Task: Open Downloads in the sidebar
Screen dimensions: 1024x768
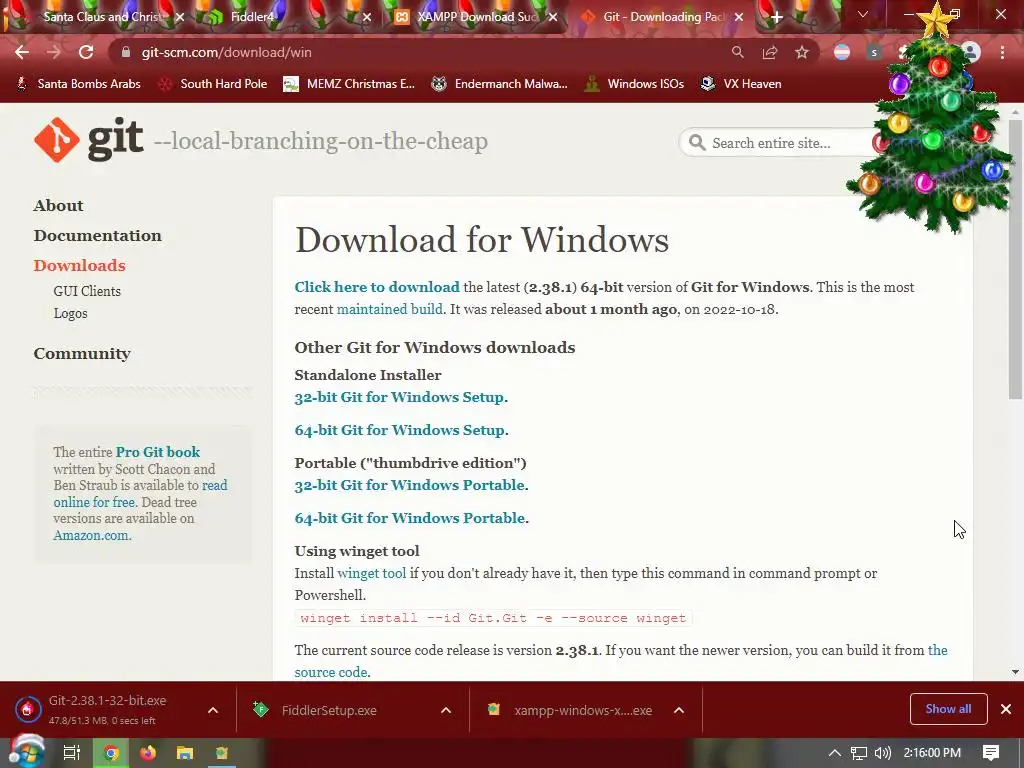Action: pos(79,266)
